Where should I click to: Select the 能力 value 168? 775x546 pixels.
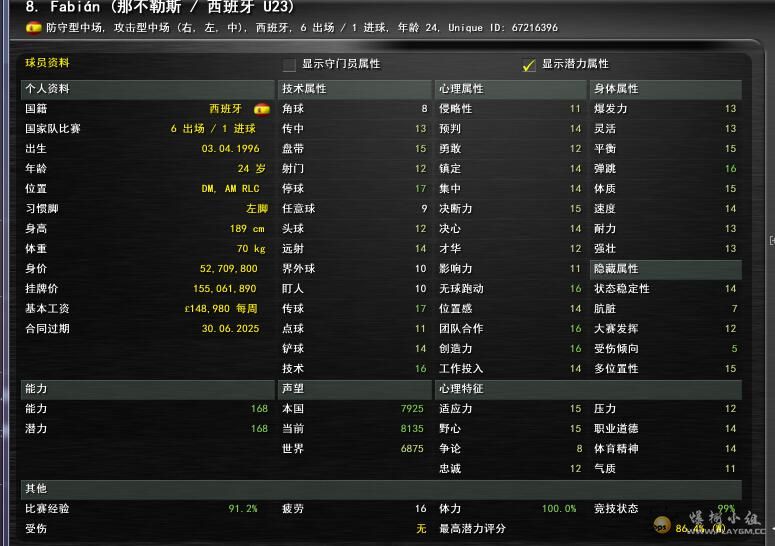(x=259, y=409)
